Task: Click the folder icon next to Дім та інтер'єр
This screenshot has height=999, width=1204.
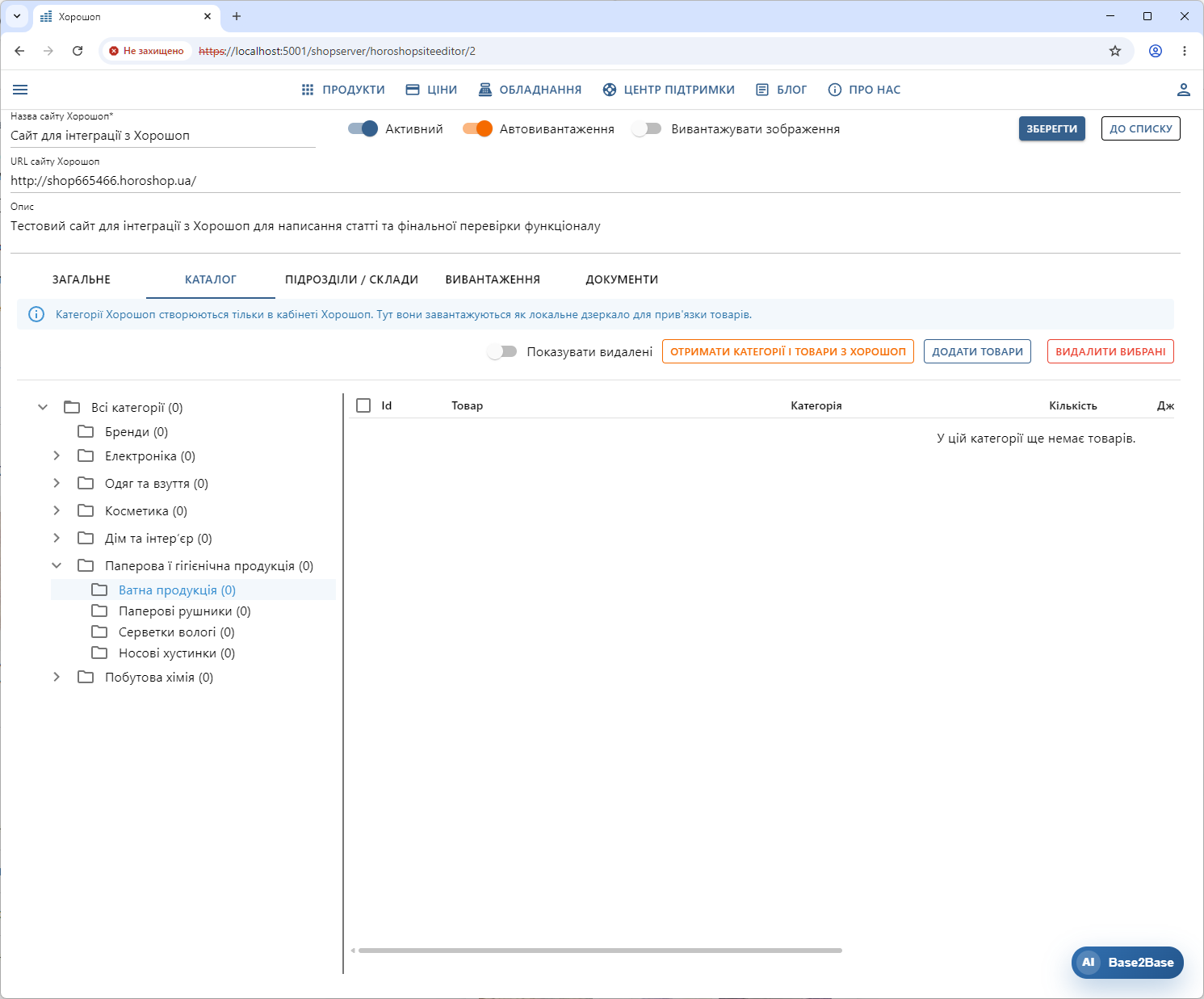Action: [x=86, y=538]
